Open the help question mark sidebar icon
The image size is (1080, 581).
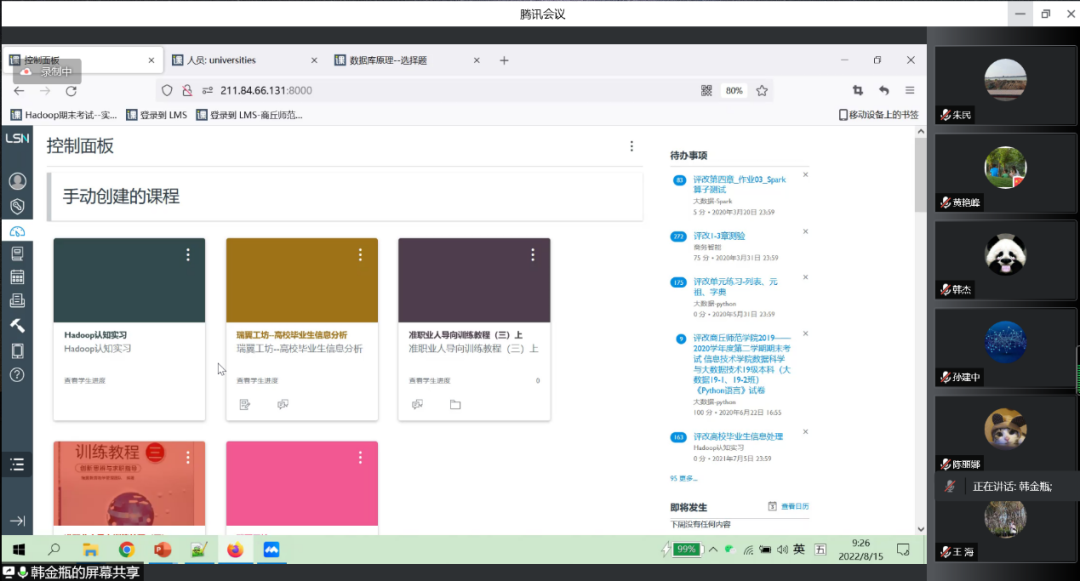17,374
